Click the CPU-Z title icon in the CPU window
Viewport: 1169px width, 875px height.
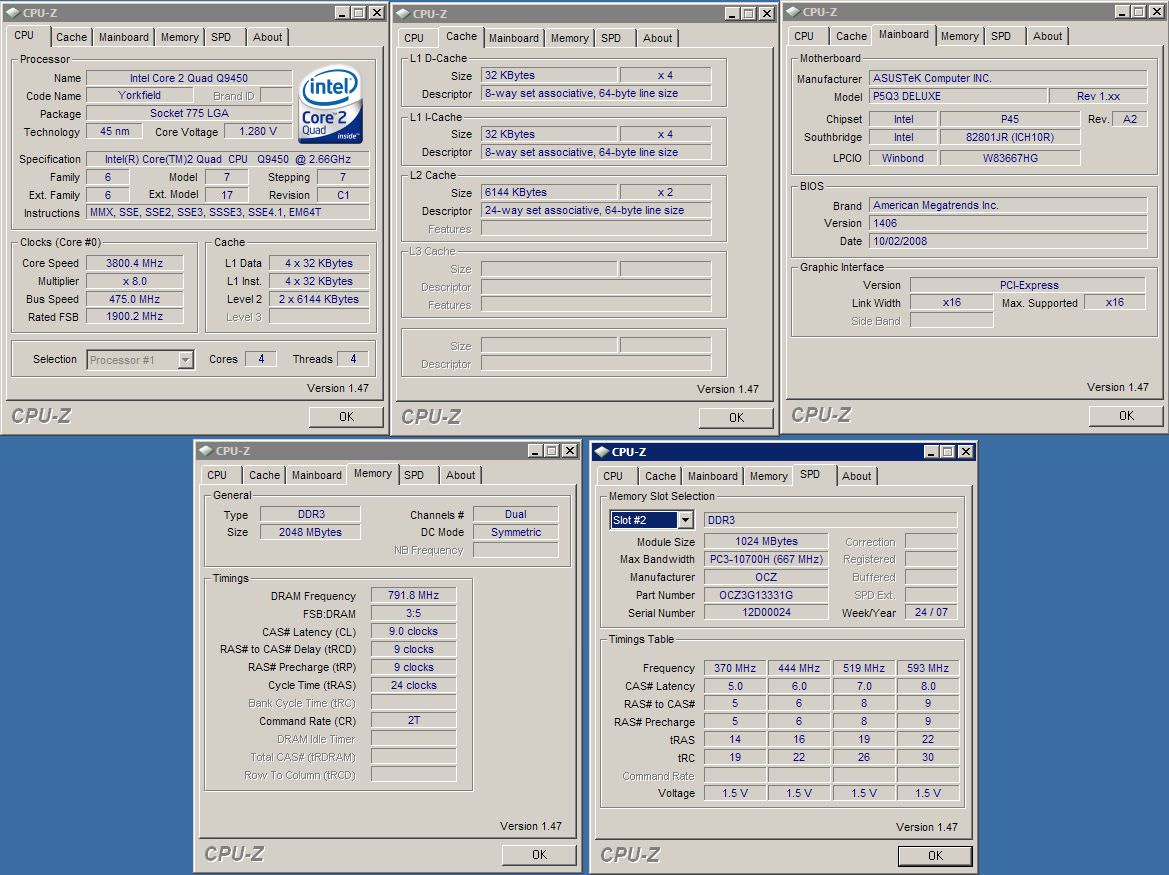[x=13, y=13]
